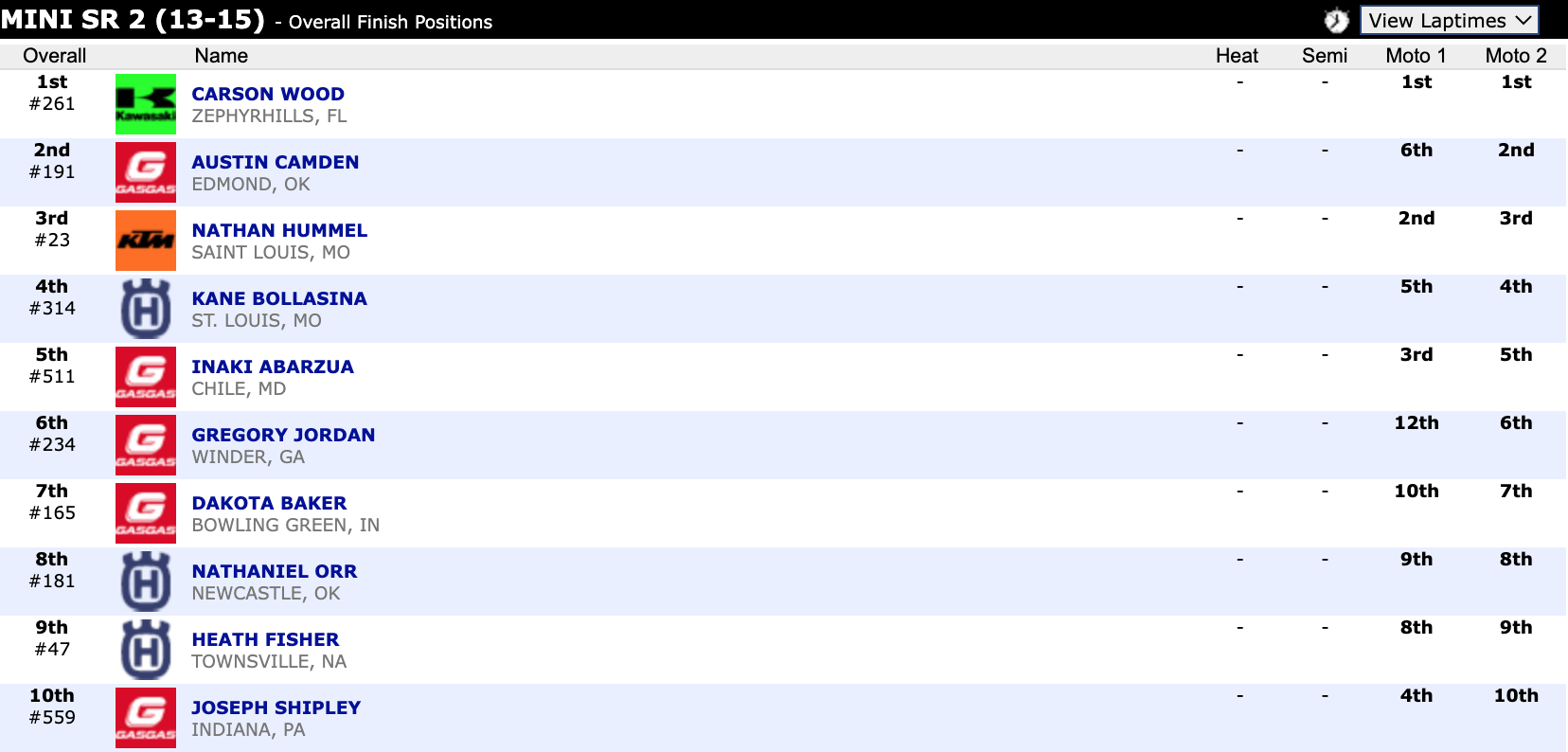Open the View Laptimes dropdown
The image size is (1568, 752).
[x=1449, y=21]
